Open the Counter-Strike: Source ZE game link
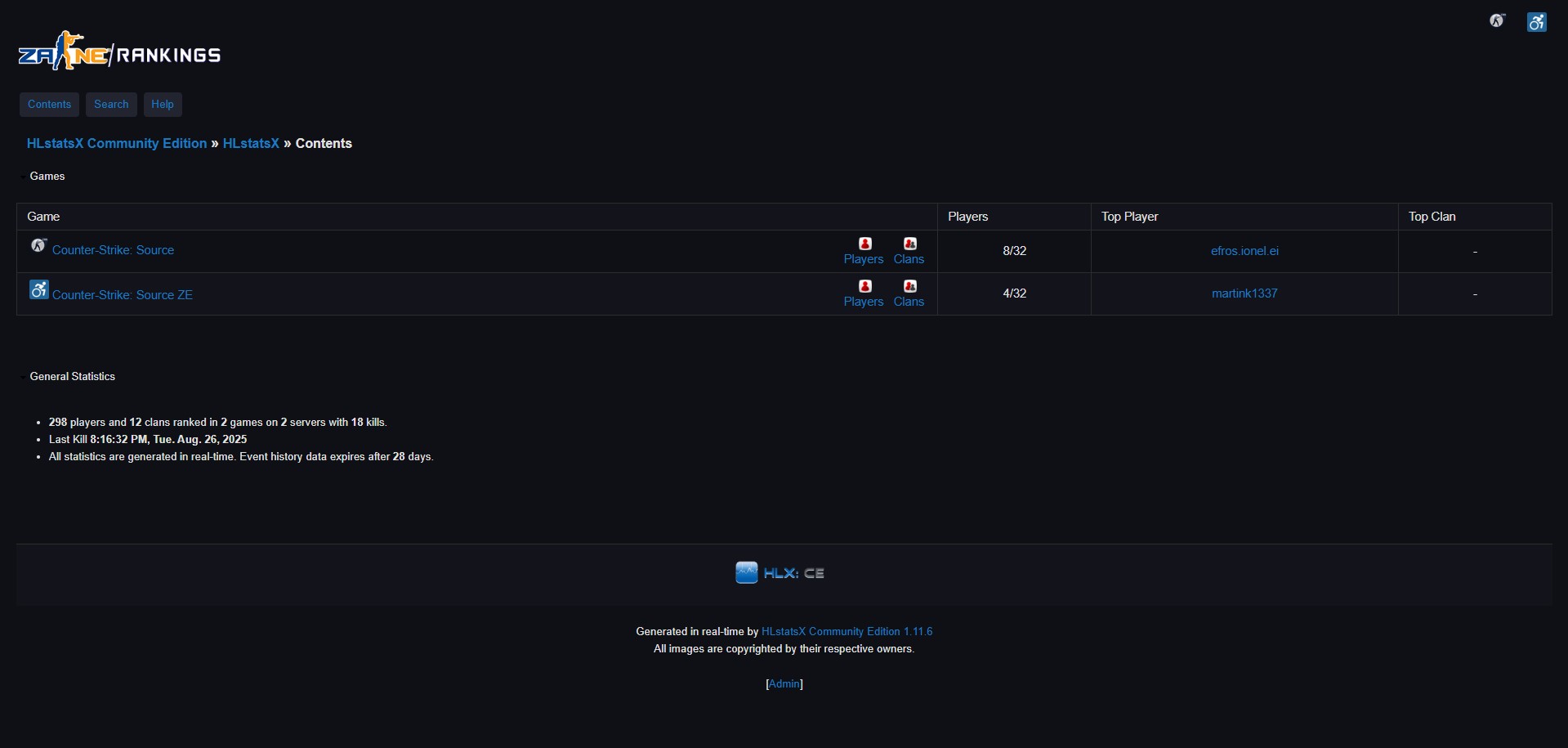The width and height of the screenshot is (1568, 748). (x=123, y=295)
